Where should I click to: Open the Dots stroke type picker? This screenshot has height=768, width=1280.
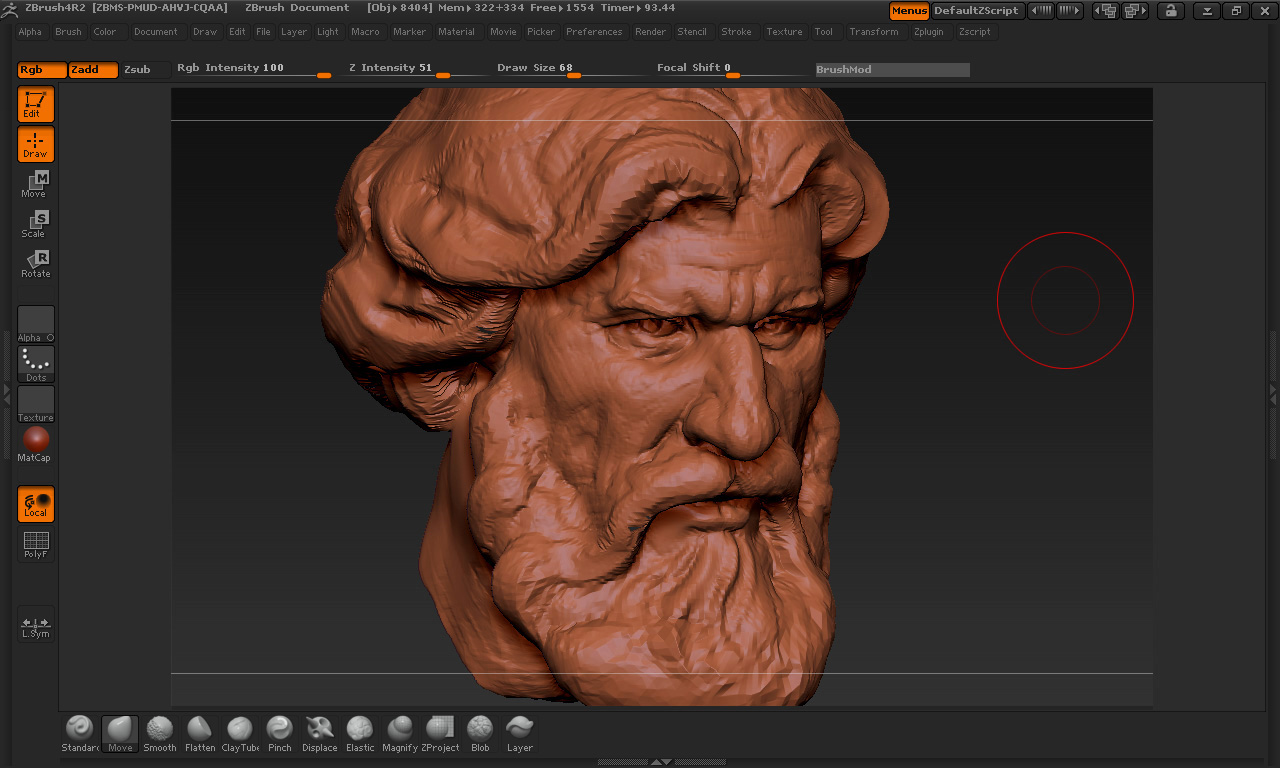tap(36, 364)
